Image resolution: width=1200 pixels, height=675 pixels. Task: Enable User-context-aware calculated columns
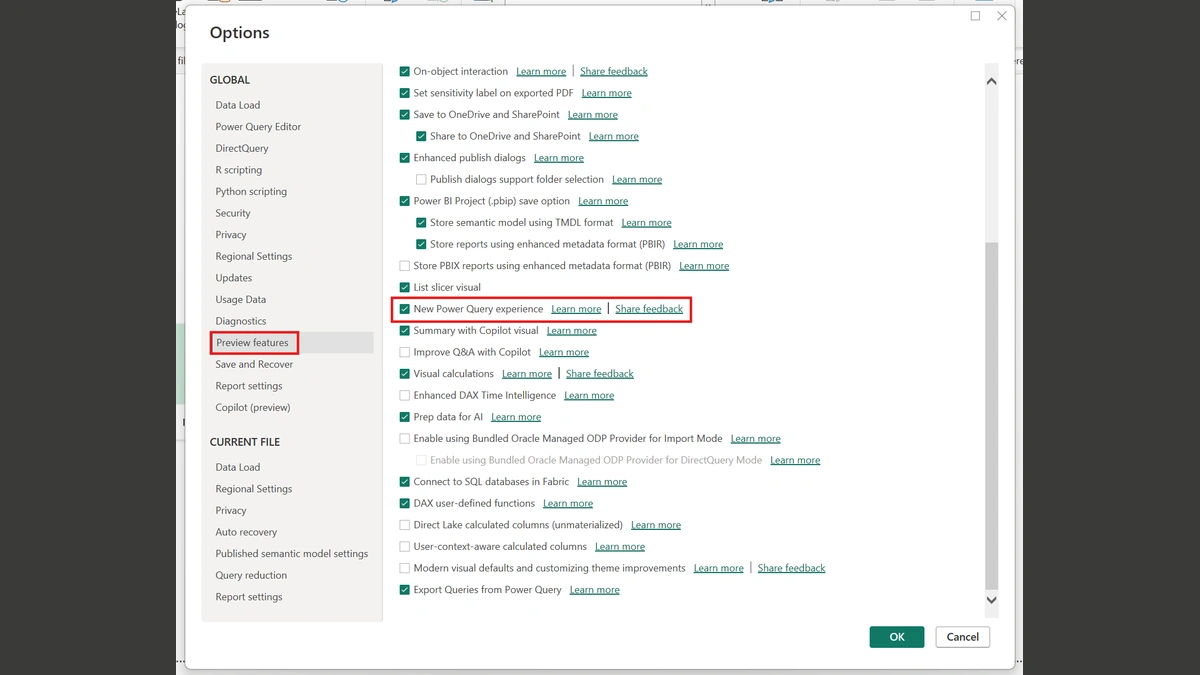[405, 547]
